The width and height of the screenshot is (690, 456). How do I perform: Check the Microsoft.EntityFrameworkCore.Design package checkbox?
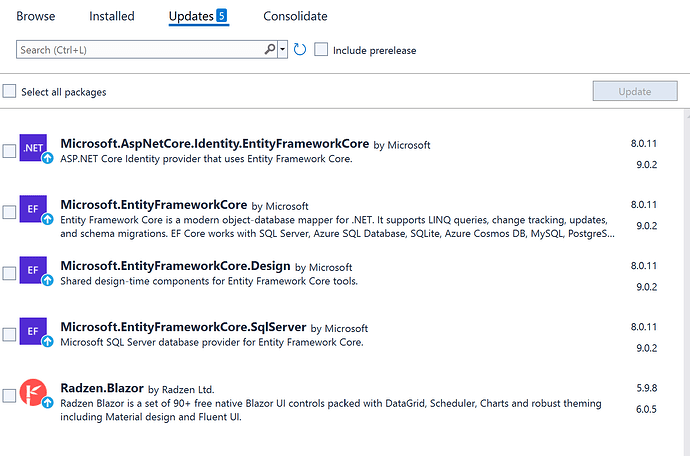pyautogui.click(x=9, y=273)
